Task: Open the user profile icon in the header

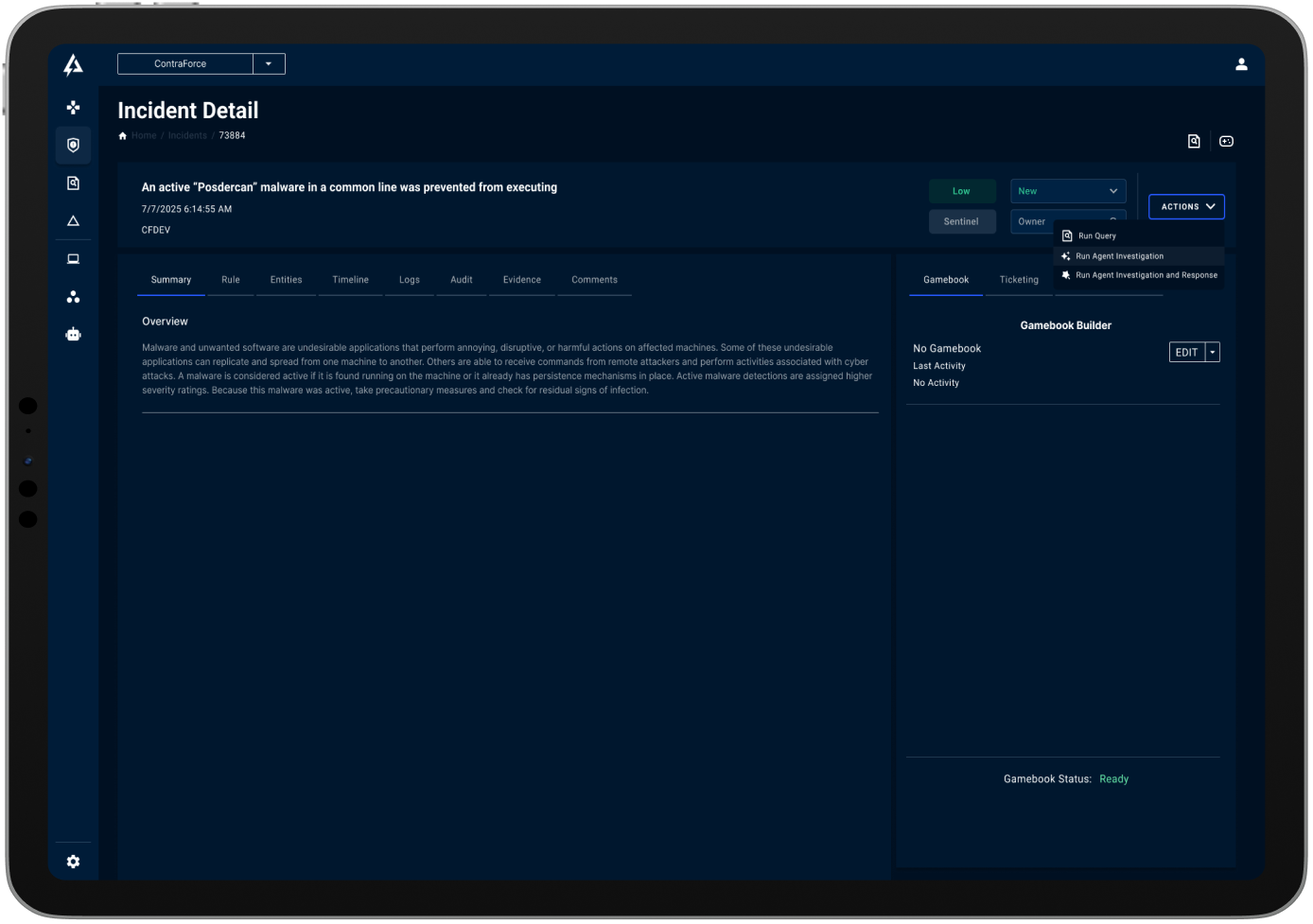Action: pos(1241,64)
